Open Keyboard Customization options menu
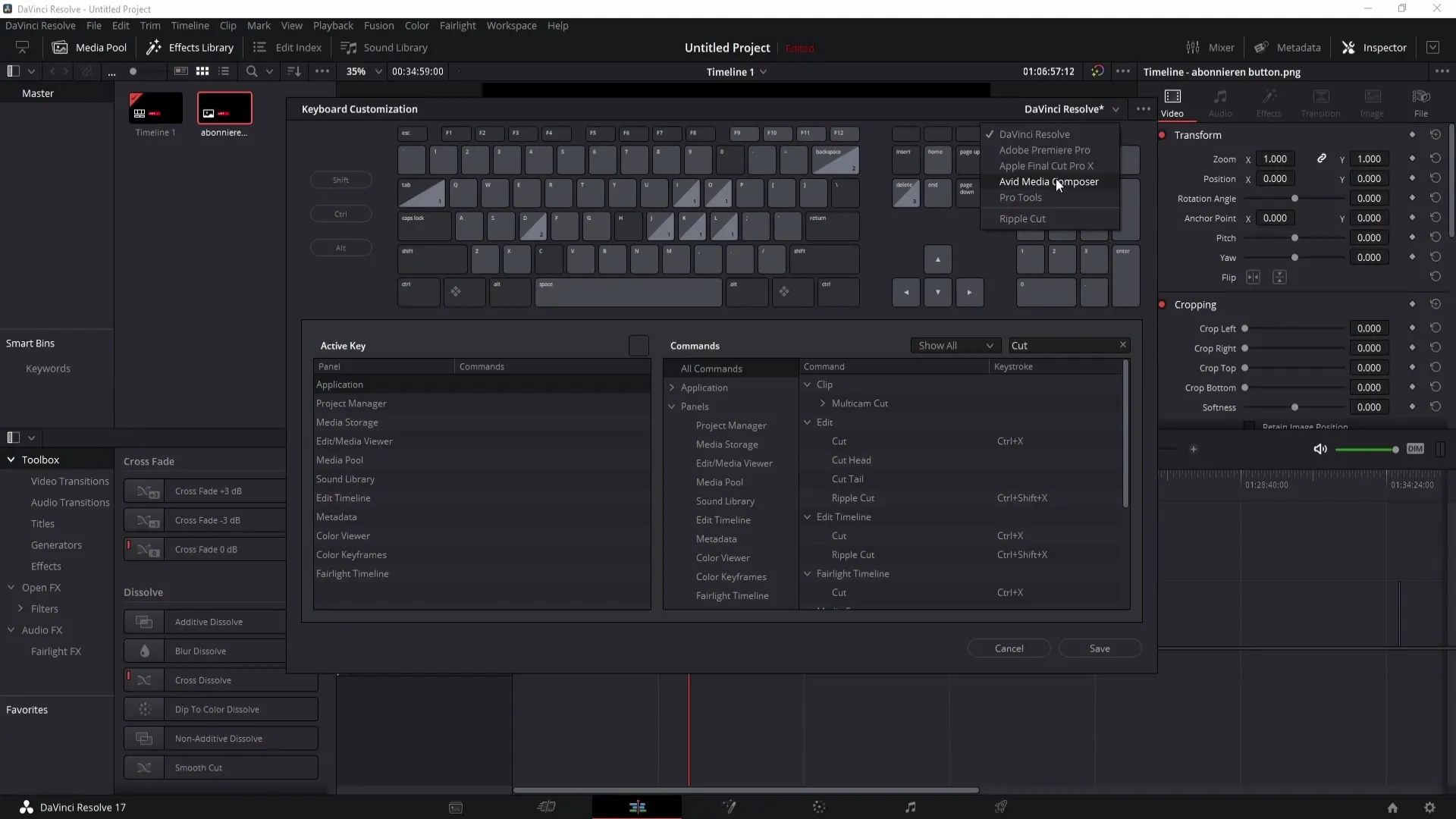The image size is (1456, 819). pyautogui.click(x=1144, y=109)
